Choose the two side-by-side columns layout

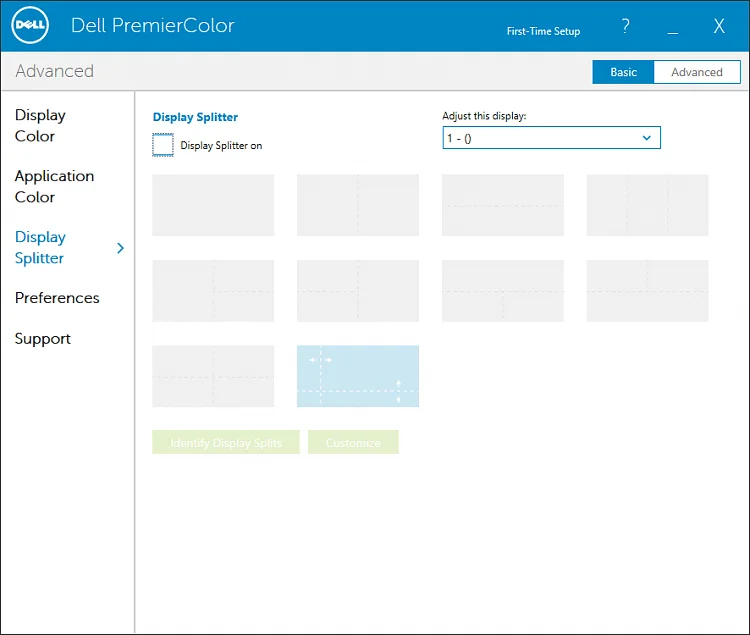pyautogui.click(x=358, y=205)
